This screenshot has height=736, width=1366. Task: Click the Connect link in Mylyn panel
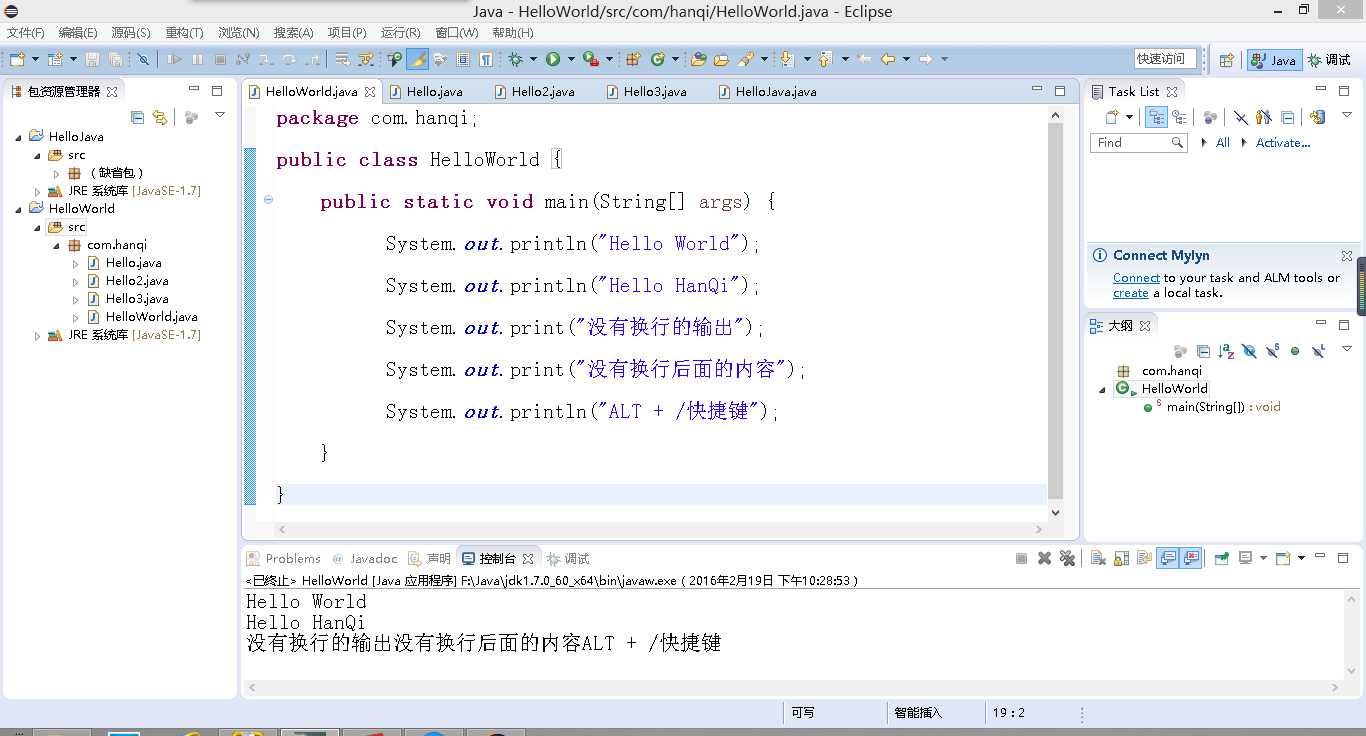tap(1136, 278)
